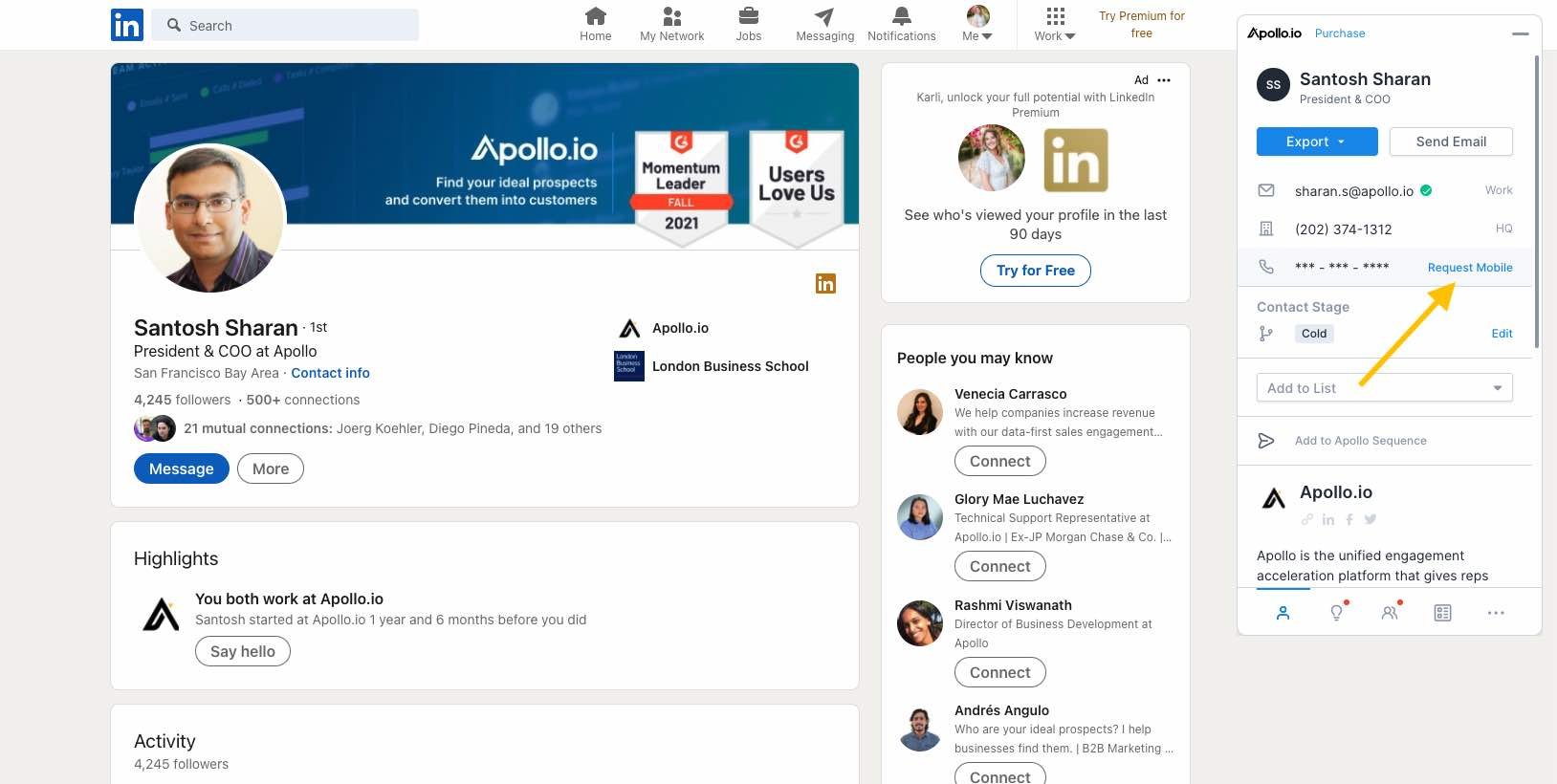This screenshot has height=784, width=1557.
Task: Open the Export dropdown button
Action: tap(1316, 142)
